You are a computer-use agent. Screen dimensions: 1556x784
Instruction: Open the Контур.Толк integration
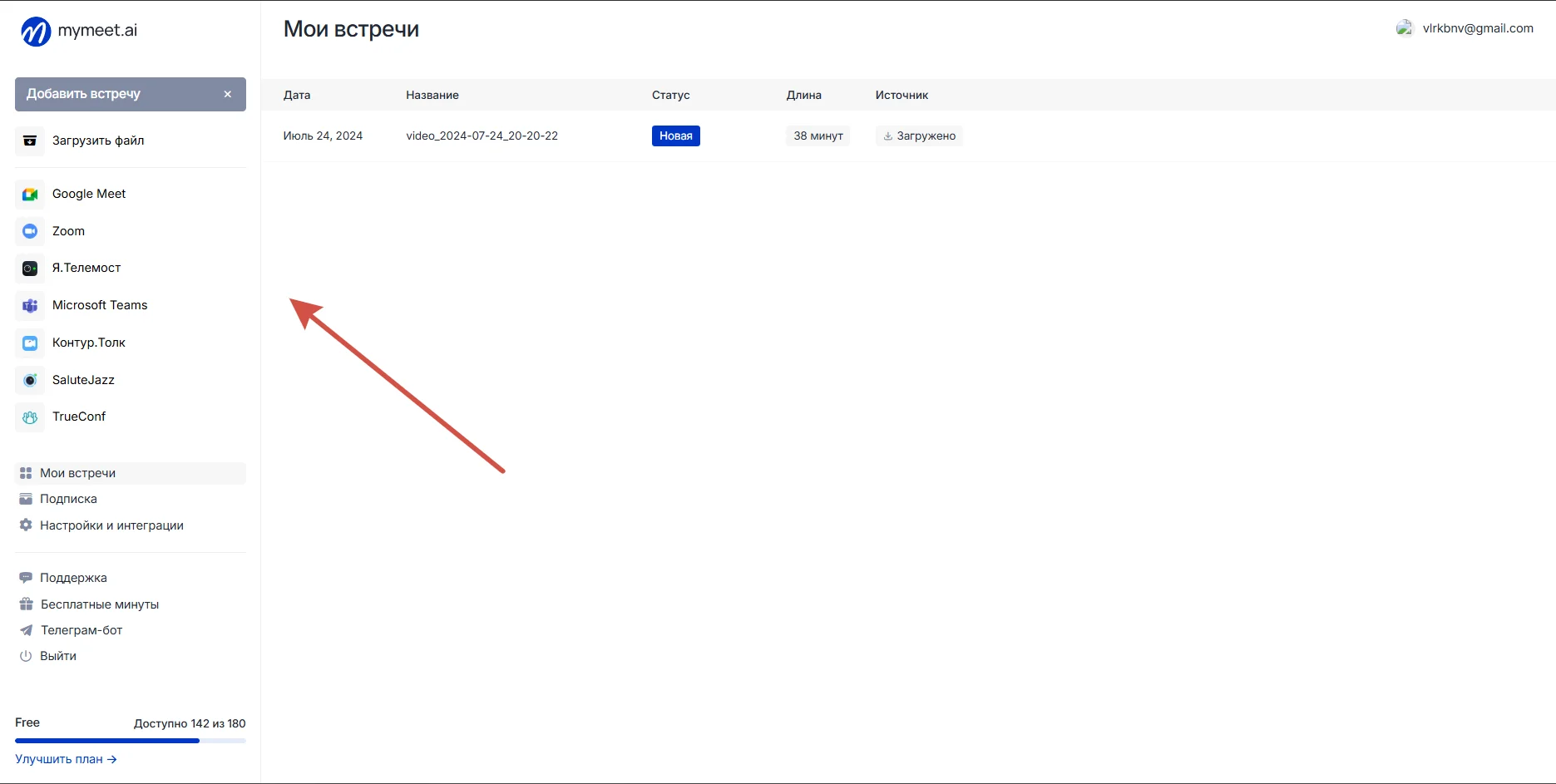pyautogui.click(x=88, y=343)
